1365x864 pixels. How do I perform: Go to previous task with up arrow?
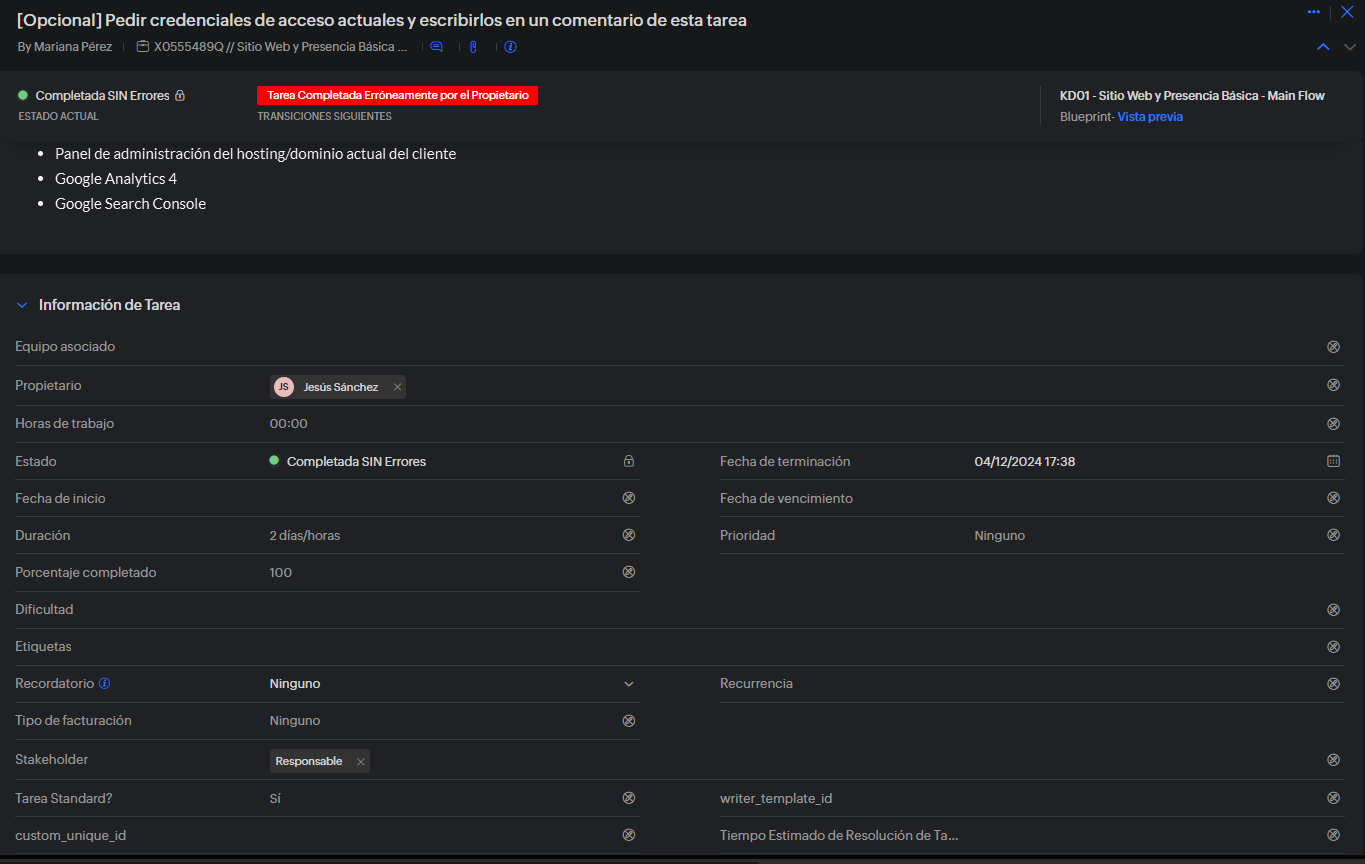[x=1323, y=47]
